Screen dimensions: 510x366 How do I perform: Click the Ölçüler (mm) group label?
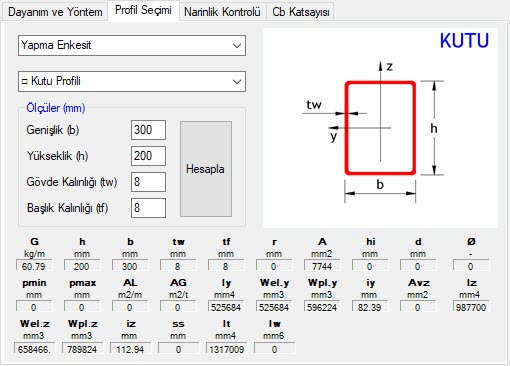pos(56,108)
